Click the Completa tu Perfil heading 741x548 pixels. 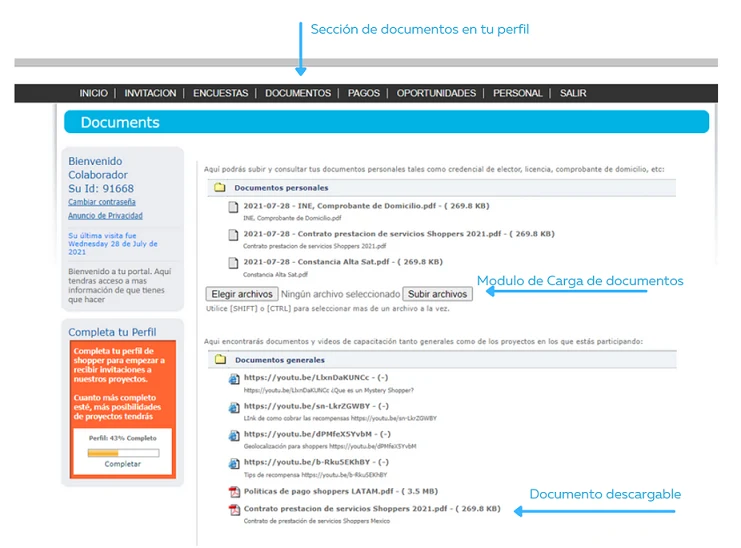click(112, 332)
